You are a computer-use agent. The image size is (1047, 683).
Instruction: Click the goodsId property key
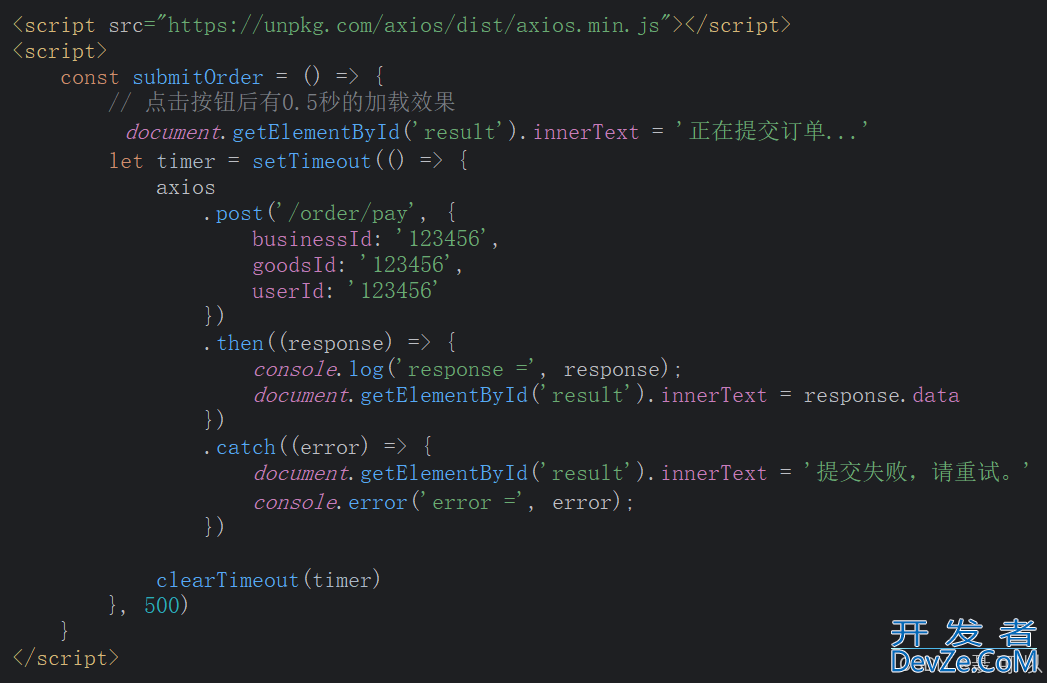[x=294, y=266]
